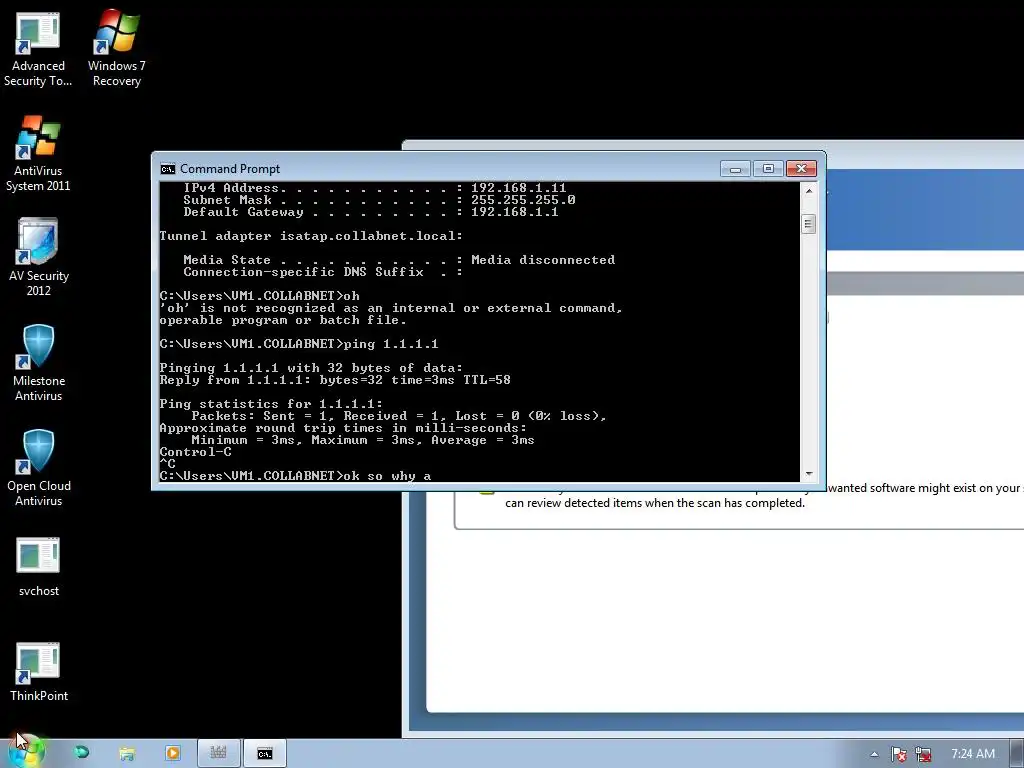The width and height of the screenshot is (1024, 768).
Task: Select the svchost desktop file
Action: 39,567
